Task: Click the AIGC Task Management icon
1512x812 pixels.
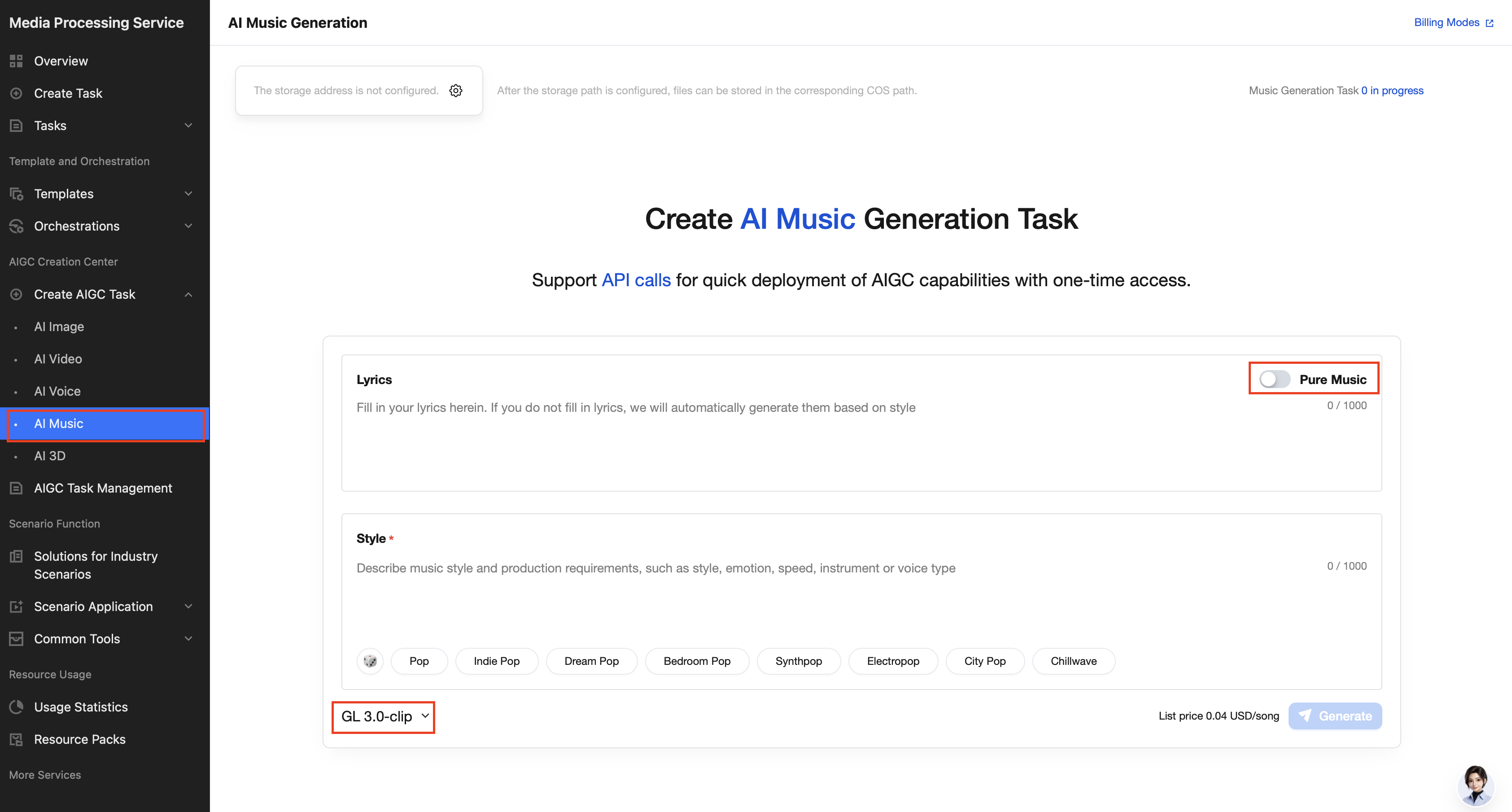Action: (x=17, y=488)
